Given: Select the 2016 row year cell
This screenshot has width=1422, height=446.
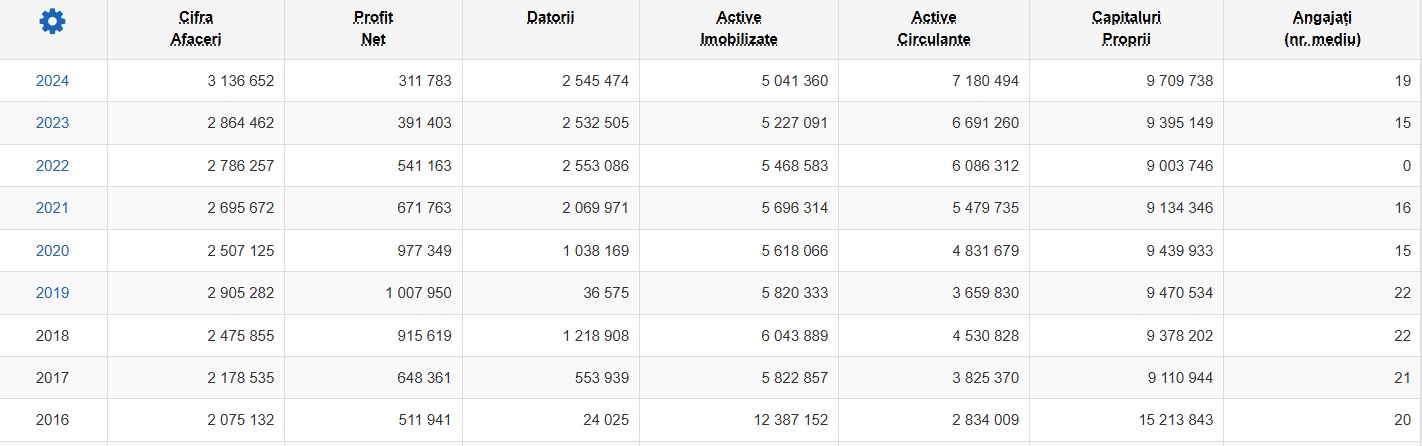Looking at the screenshot, I should (x=52, y=421).
